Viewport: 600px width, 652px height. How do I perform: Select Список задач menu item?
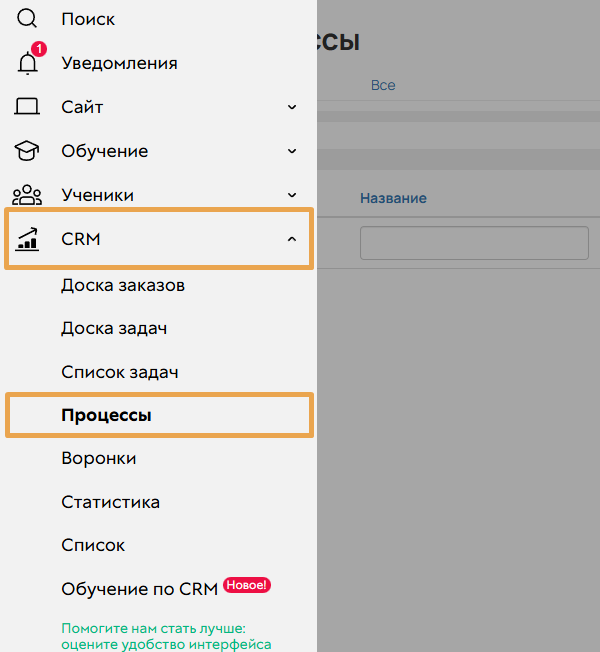119,372
